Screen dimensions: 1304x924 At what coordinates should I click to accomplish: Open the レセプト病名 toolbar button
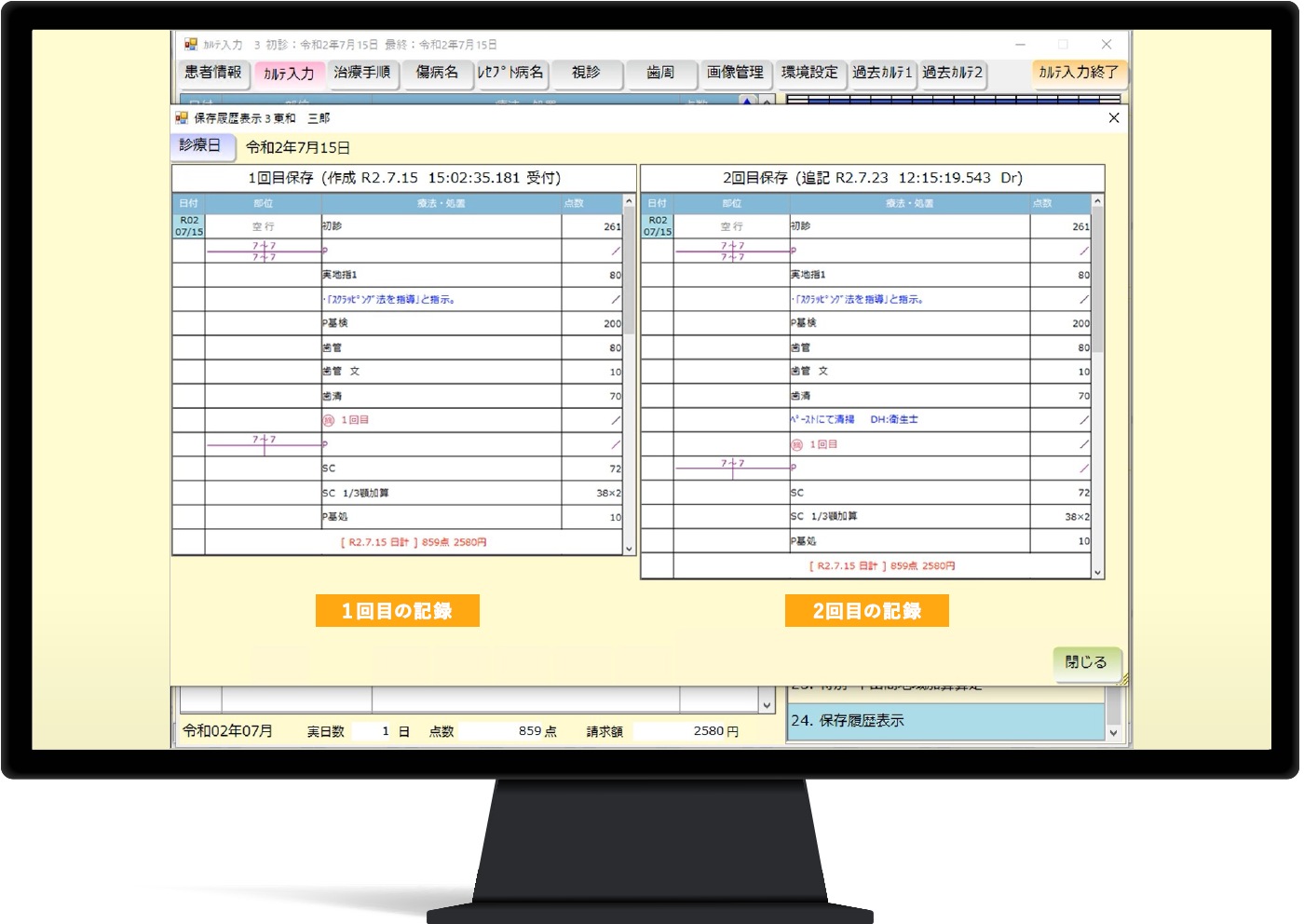pos(511,73)
